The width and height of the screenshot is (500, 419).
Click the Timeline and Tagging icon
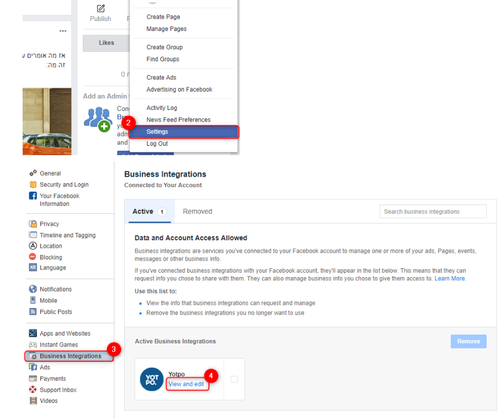pyautogui.click(x=33, y=235)
